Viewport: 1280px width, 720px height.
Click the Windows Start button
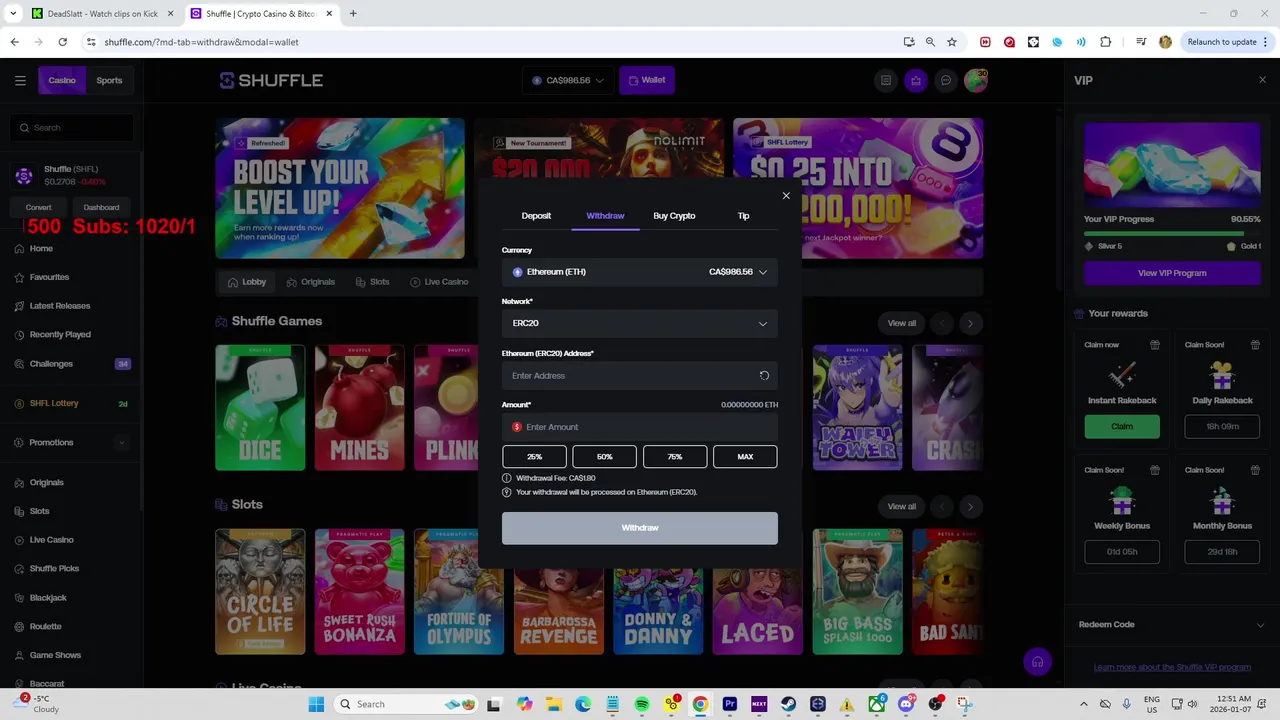pyautogui.click(x=316, y=704)
